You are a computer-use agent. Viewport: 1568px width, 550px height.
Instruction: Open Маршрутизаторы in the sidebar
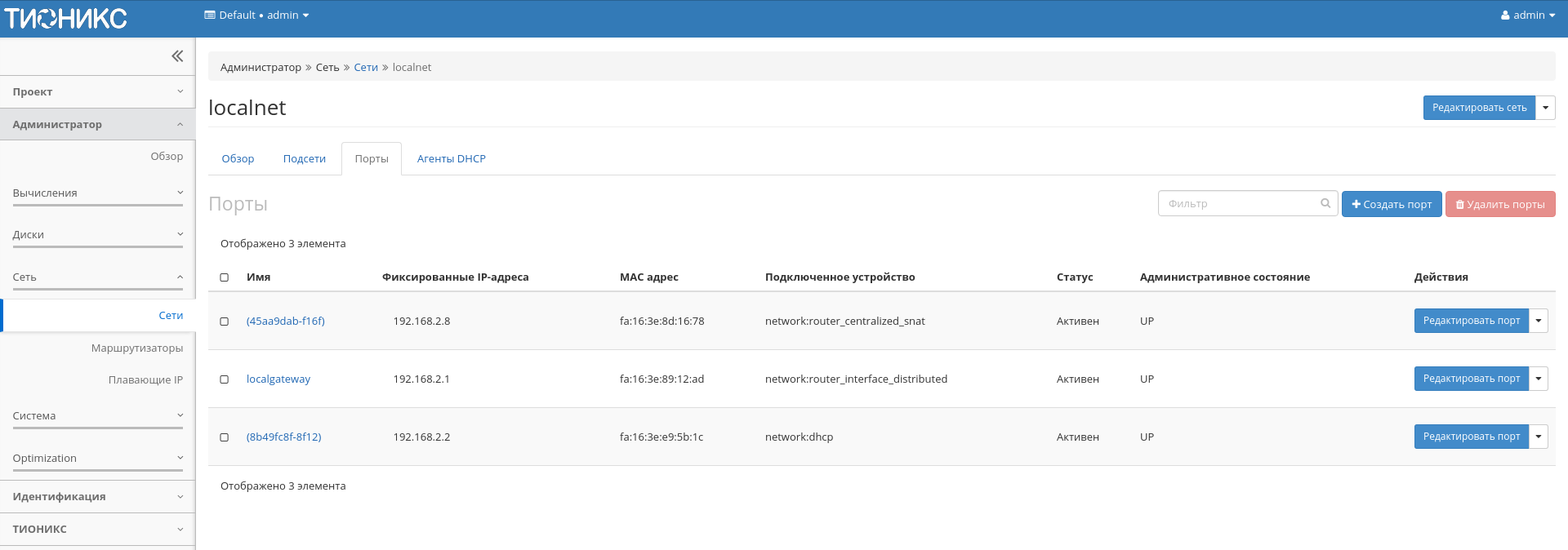coord(136,348)
